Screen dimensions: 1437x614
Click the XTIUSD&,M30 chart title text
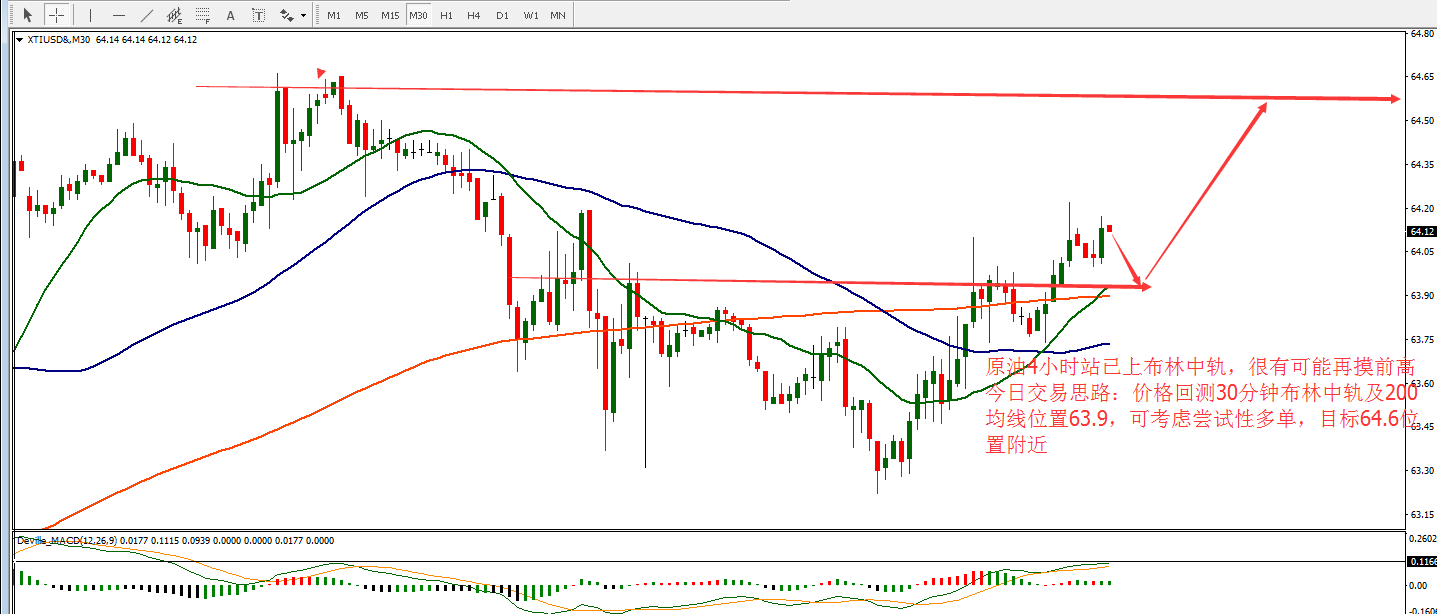[x=59, y=40]
